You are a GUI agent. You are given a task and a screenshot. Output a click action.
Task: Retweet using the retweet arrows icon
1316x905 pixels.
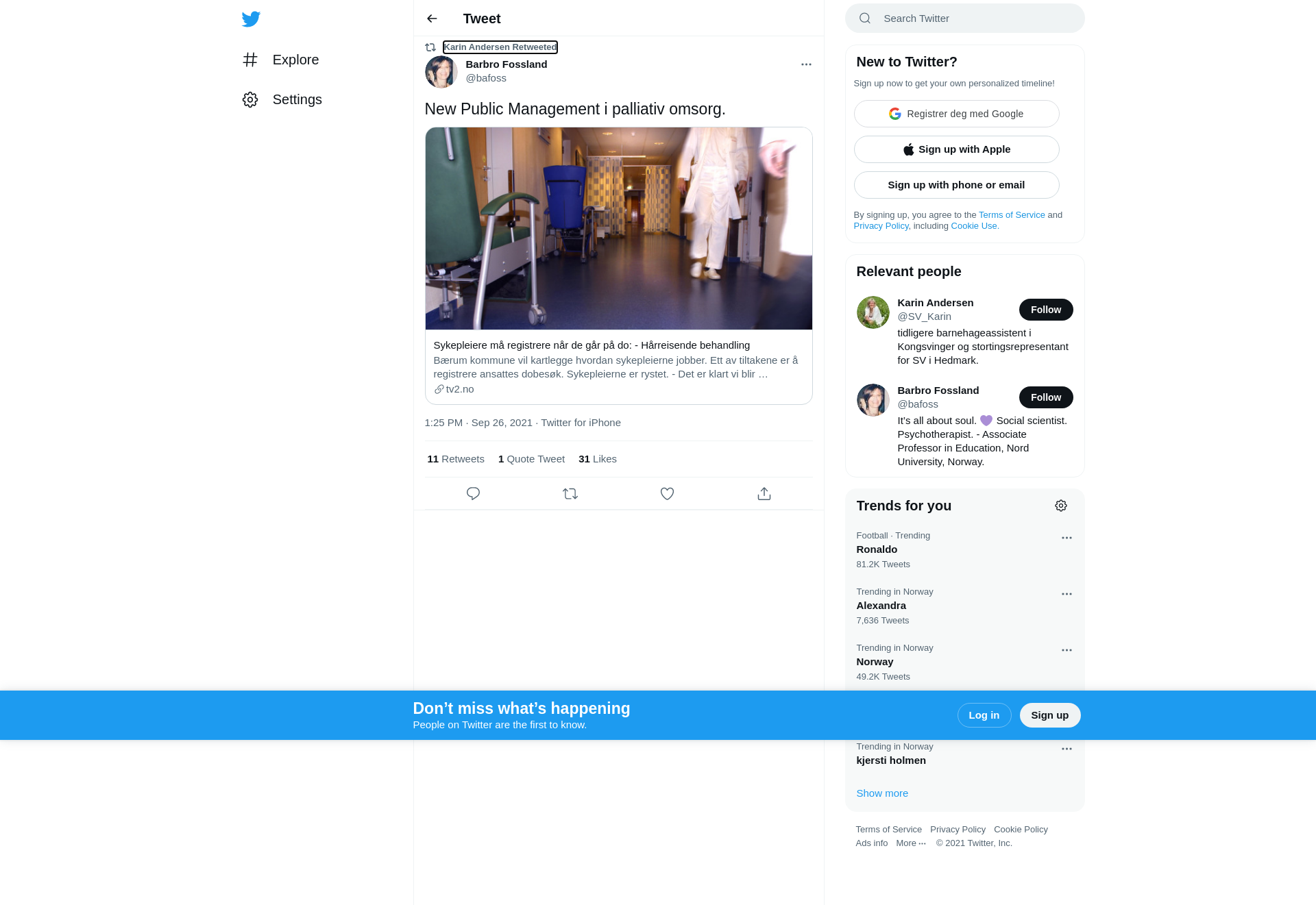[x=570, y=493]
